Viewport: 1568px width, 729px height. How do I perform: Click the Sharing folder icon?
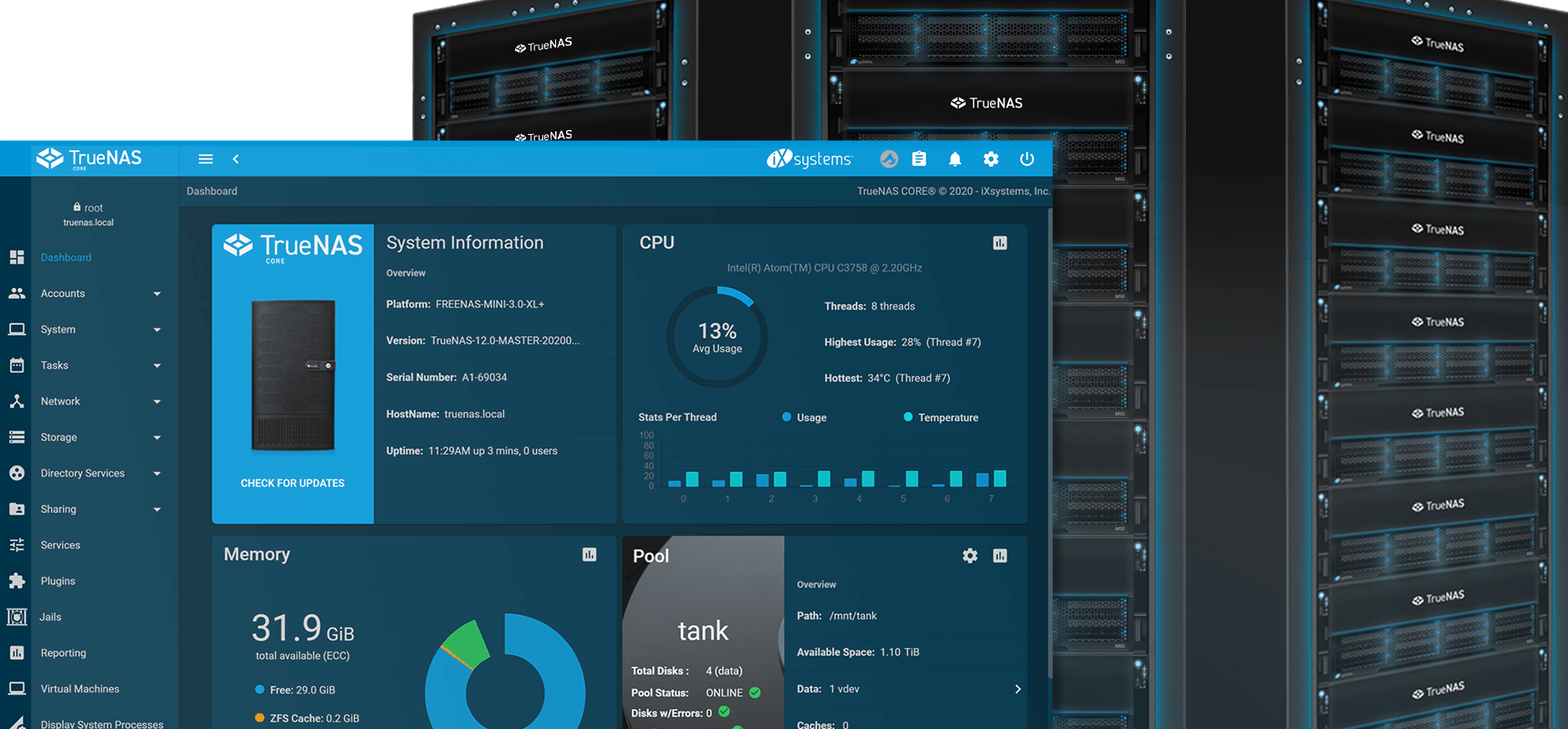pos(16,509)
